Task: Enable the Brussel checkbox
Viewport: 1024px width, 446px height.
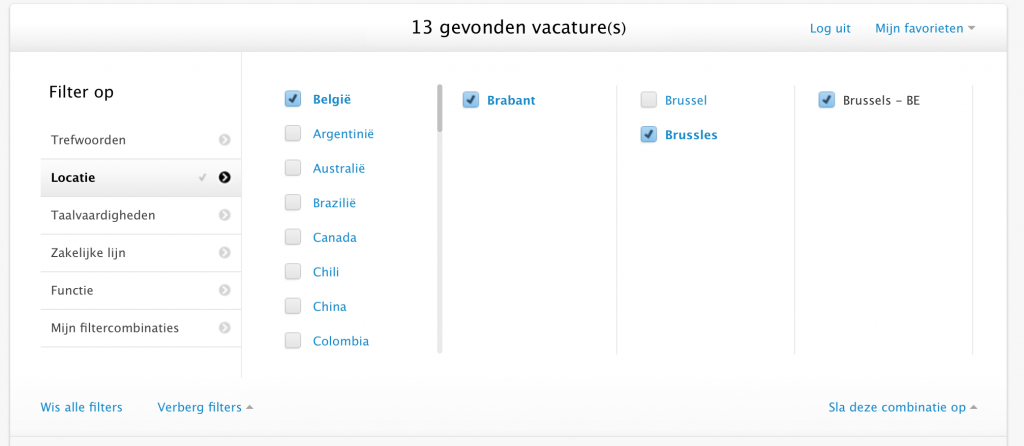Action: click(649, 100)
